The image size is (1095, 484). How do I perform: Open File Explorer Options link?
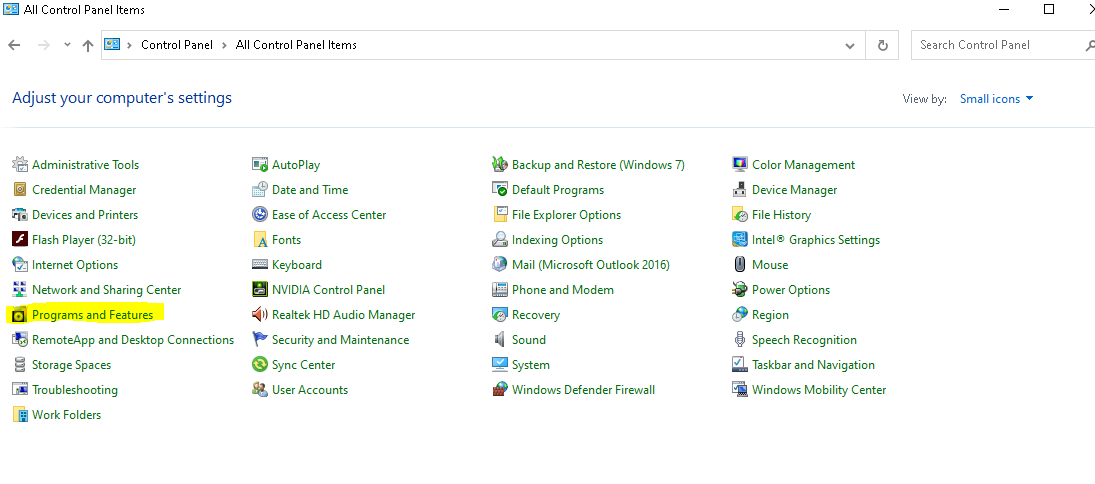[x=566, y=215]
